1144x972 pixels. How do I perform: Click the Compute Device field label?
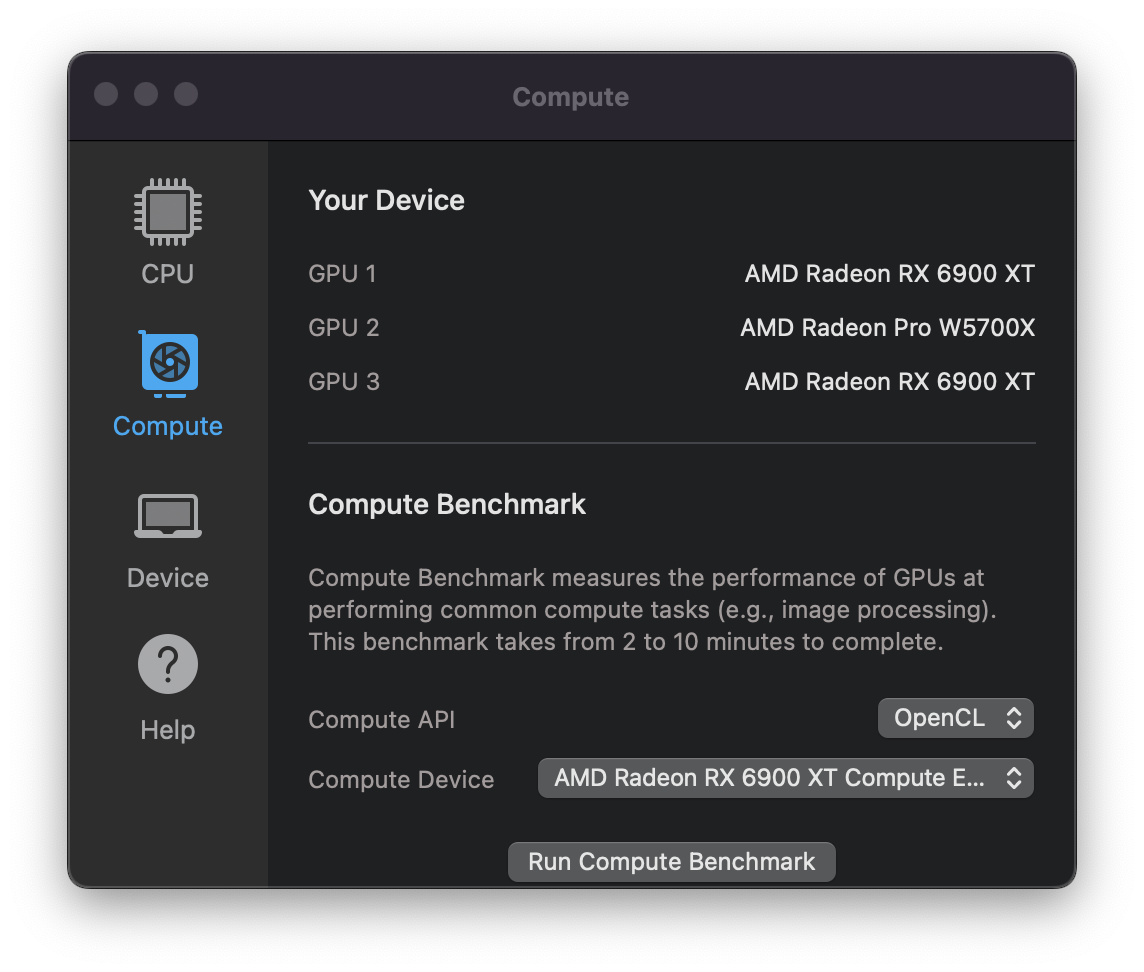pyautogui.click(x=401, y=780)
